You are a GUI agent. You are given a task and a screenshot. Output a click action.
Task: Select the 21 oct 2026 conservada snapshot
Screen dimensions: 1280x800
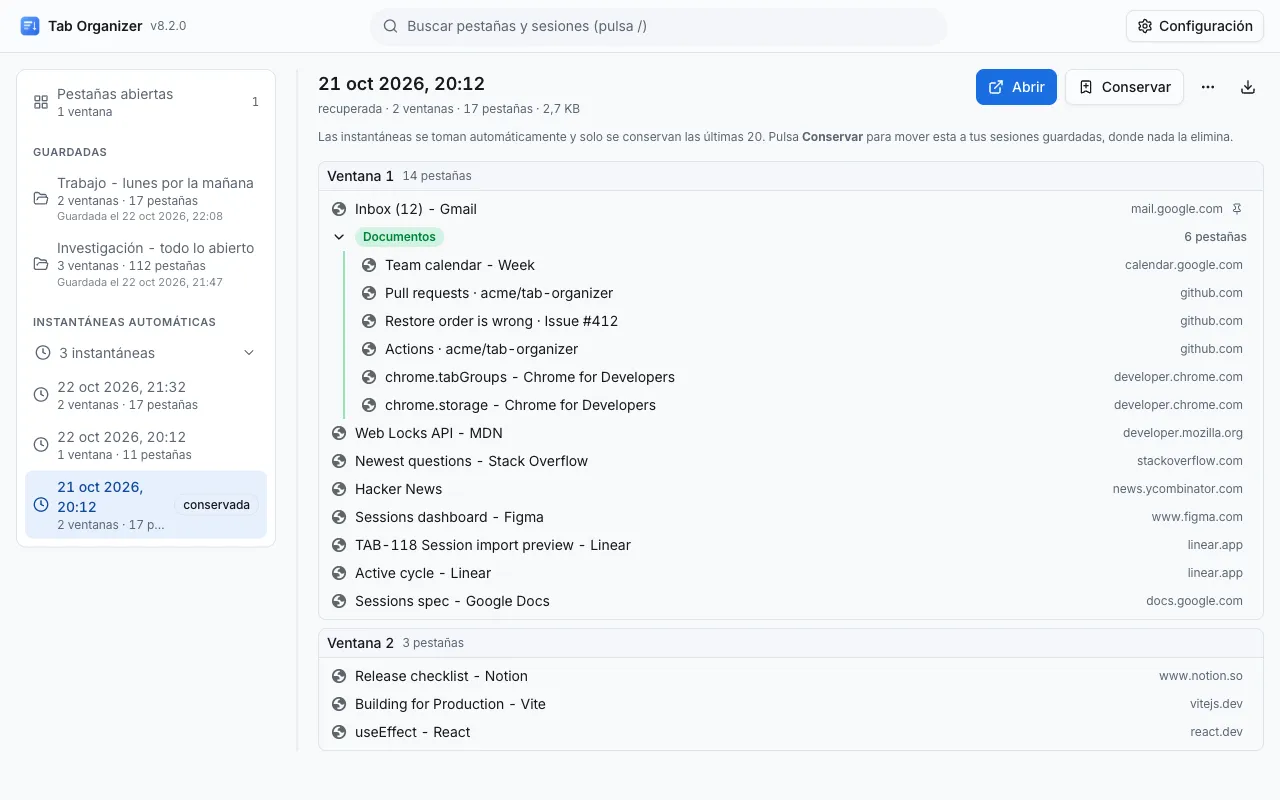146,505
